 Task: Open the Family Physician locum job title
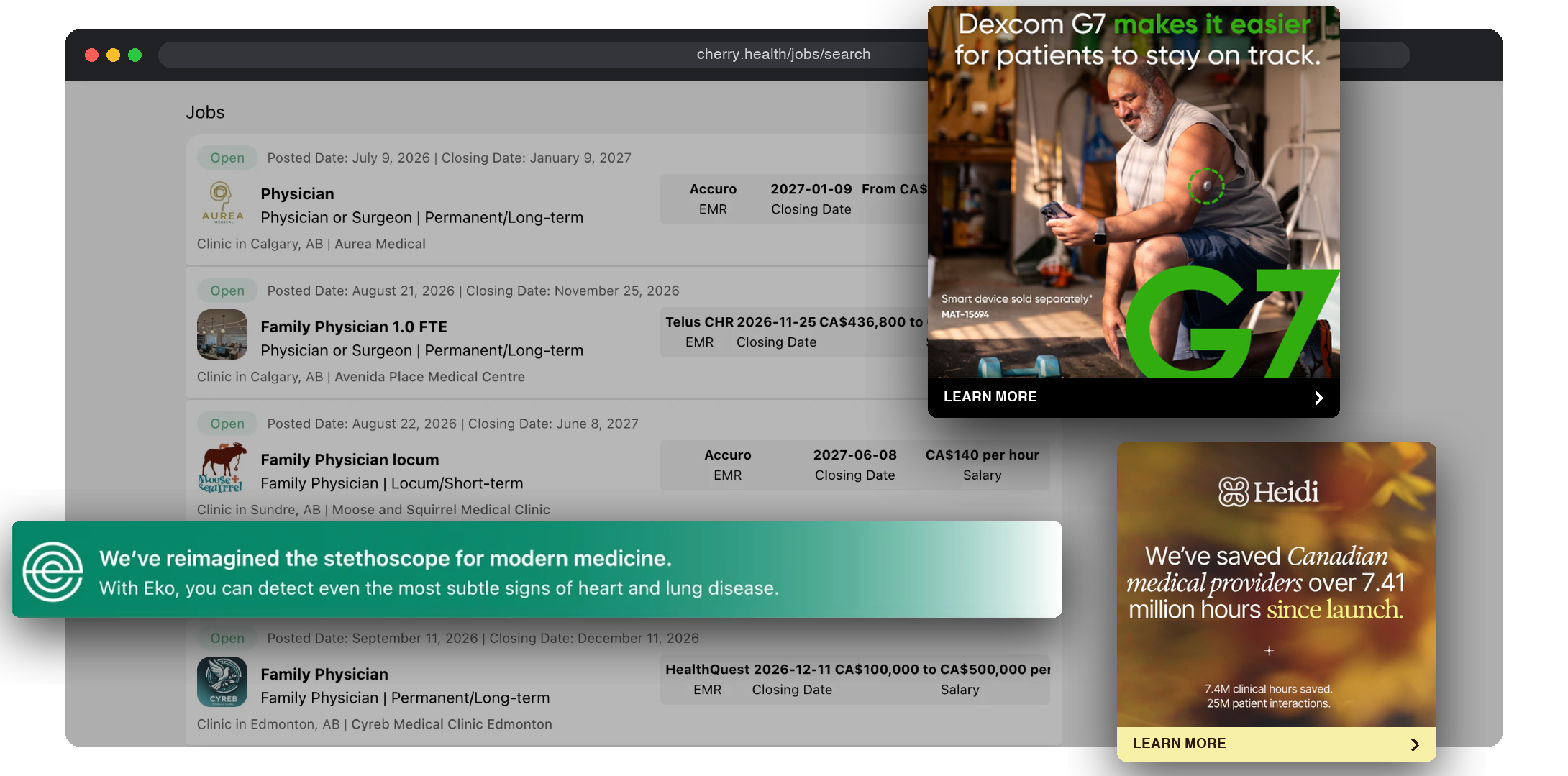(350, 460)
